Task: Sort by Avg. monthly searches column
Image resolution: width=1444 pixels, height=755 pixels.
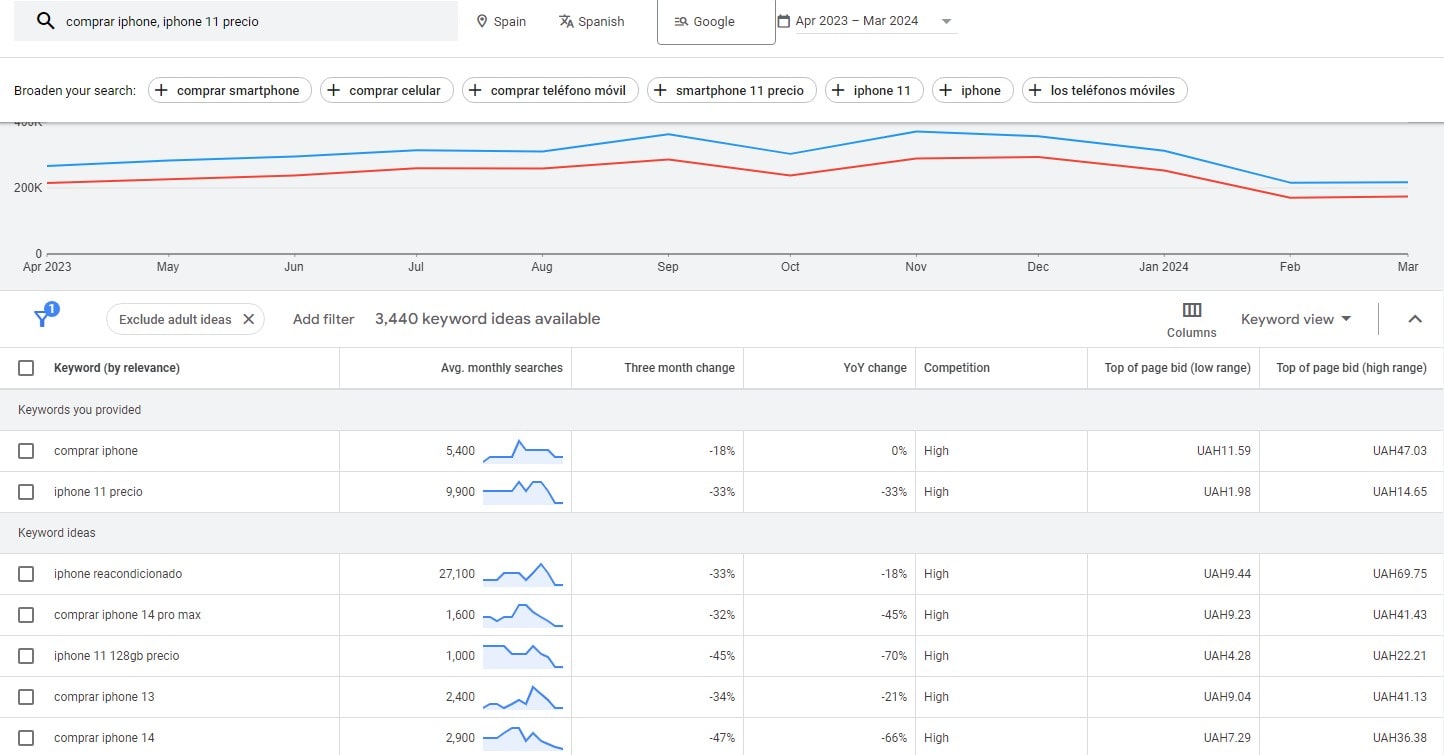Action: click(502, 368)
